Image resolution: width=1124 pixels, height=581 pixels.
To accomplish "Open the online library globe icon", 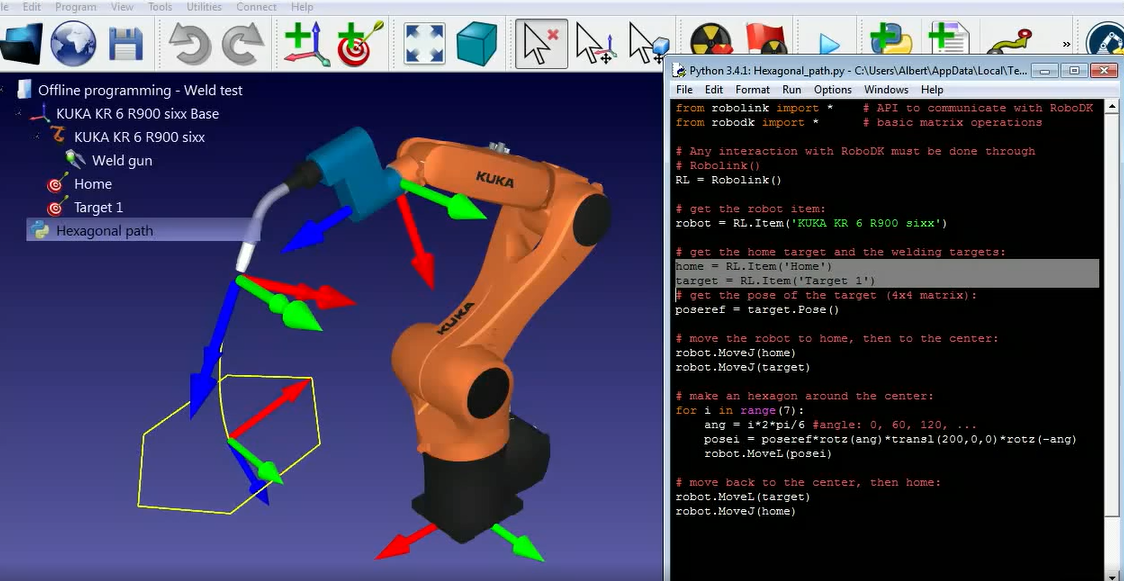I will tap(73, 44).
